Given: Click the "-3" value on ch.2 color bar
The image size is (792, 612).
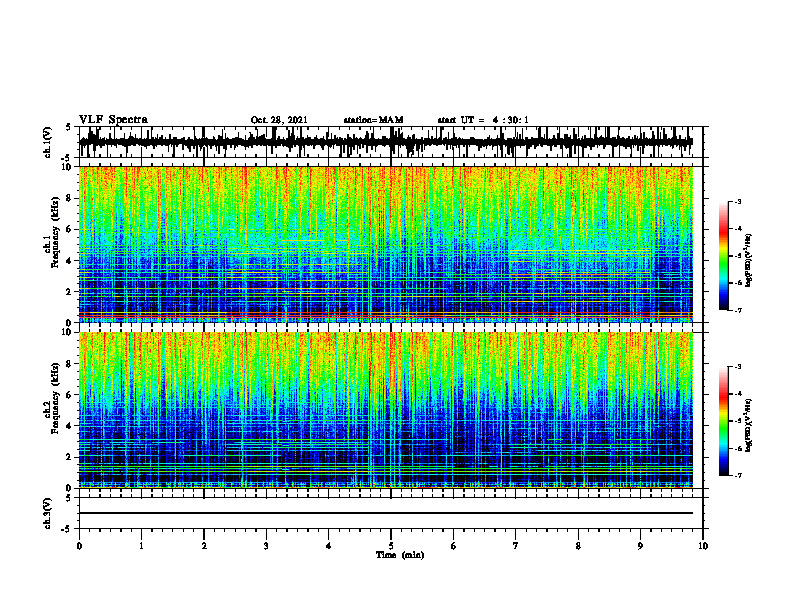Looking at the screenshot, I should click(737, 367).
